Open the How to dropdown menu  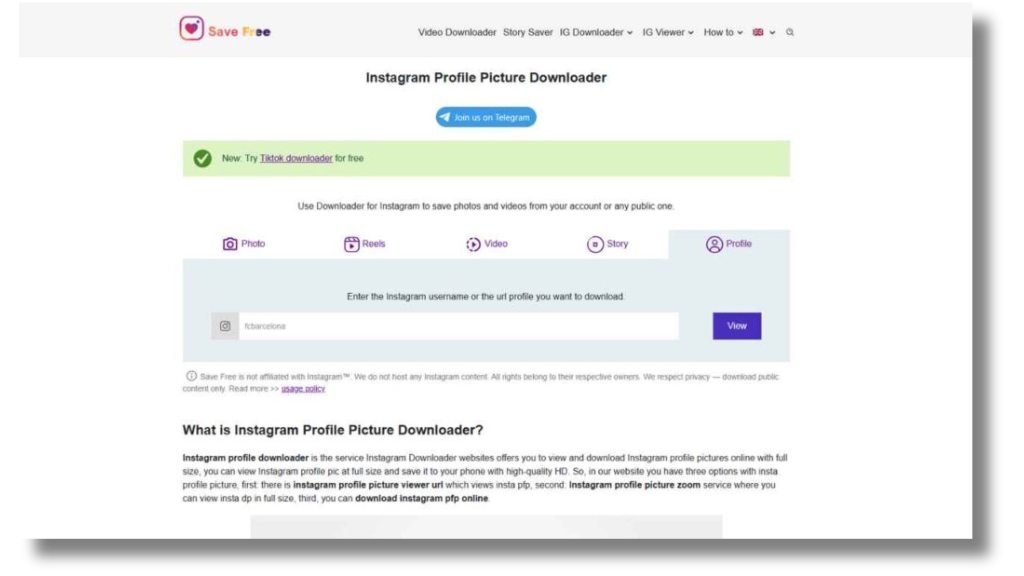point(723,32)
